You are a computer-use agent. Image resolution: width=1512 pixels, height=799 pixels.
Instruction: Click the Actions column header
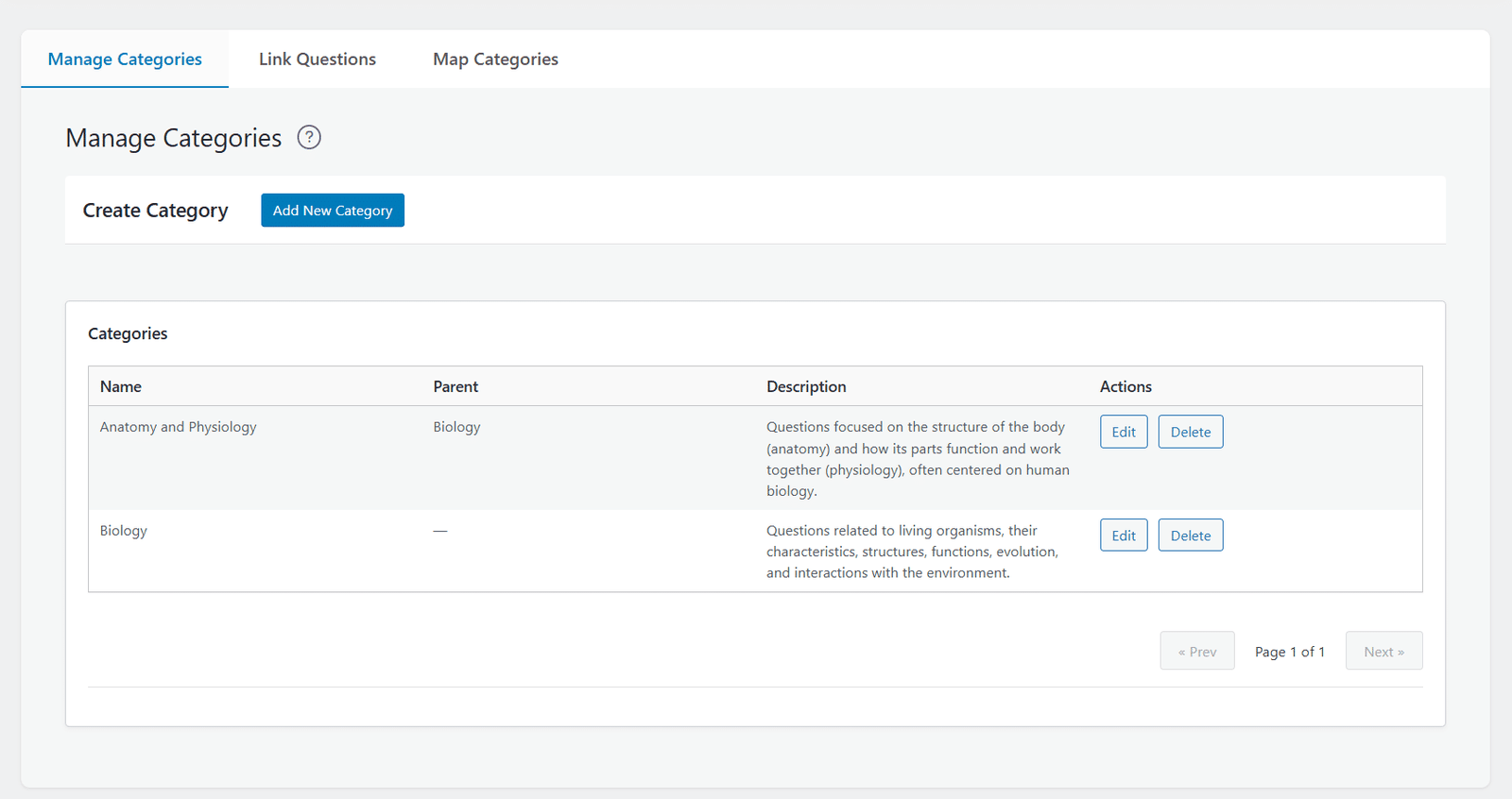(1125, 386)
